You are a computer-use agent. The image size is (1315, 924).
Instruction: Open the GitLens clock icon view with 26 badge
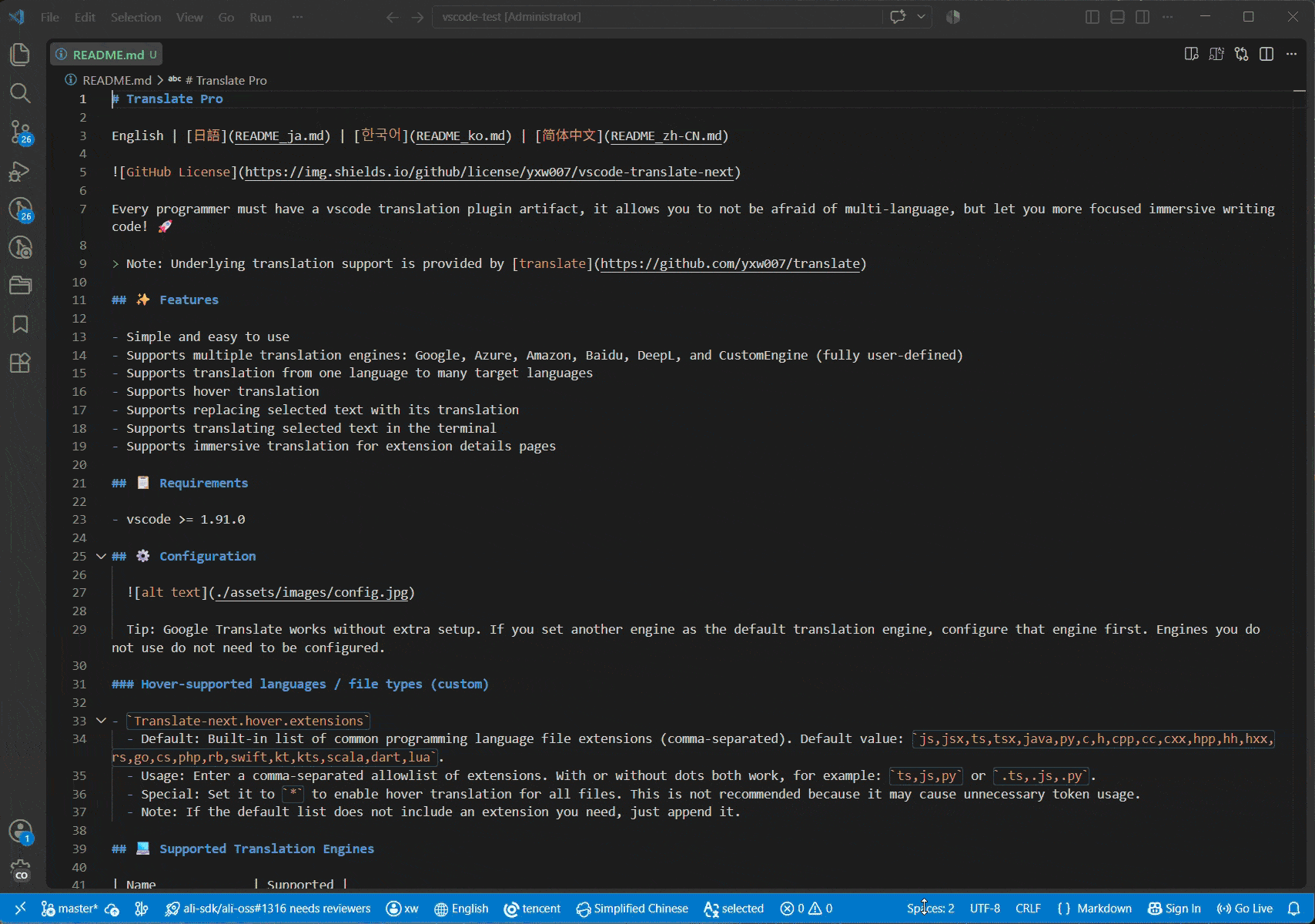(x=20, y=209)
